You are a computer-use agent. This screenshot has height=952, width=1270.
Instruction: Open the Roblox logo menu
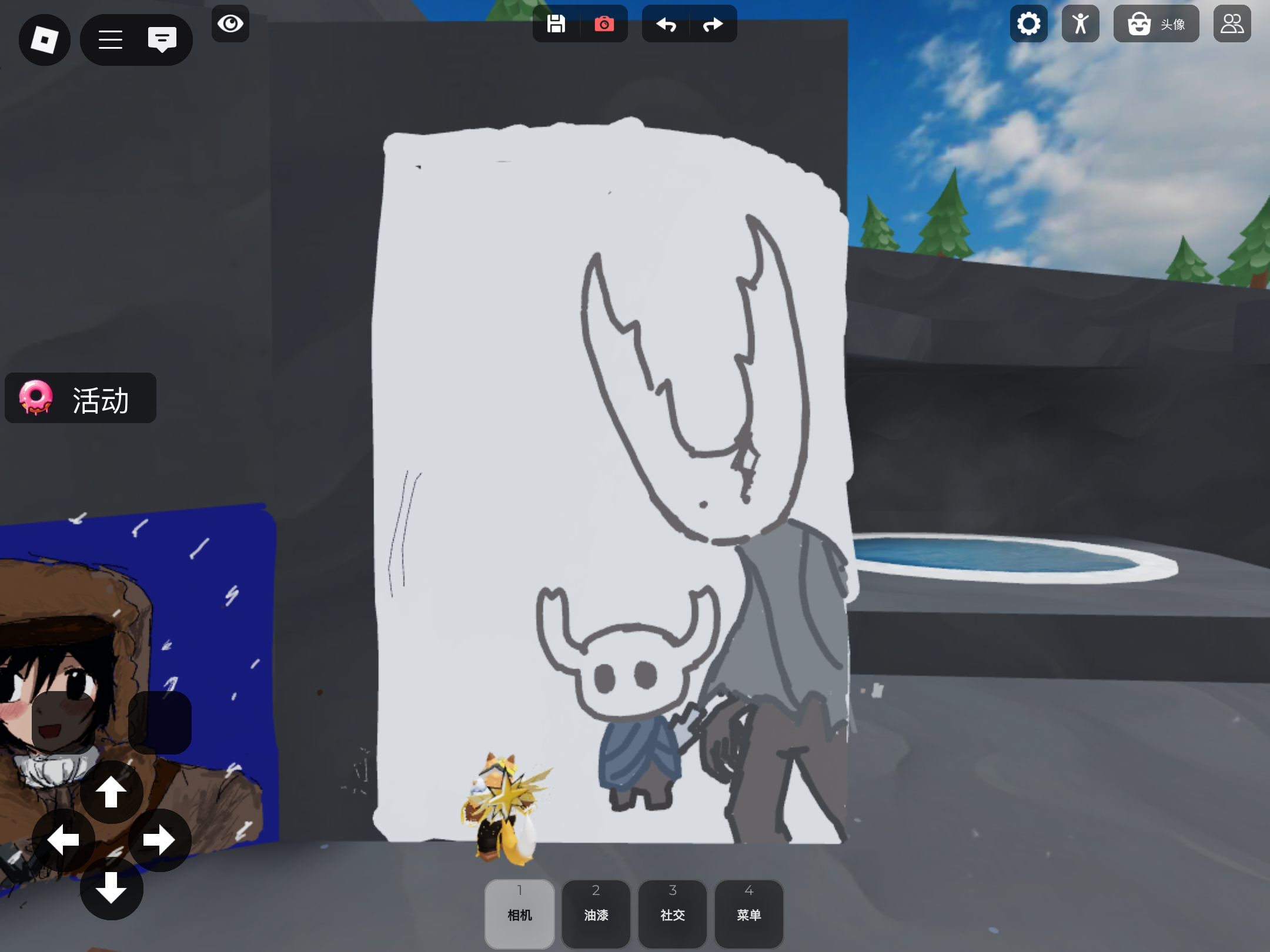click(x=45, y=40)
